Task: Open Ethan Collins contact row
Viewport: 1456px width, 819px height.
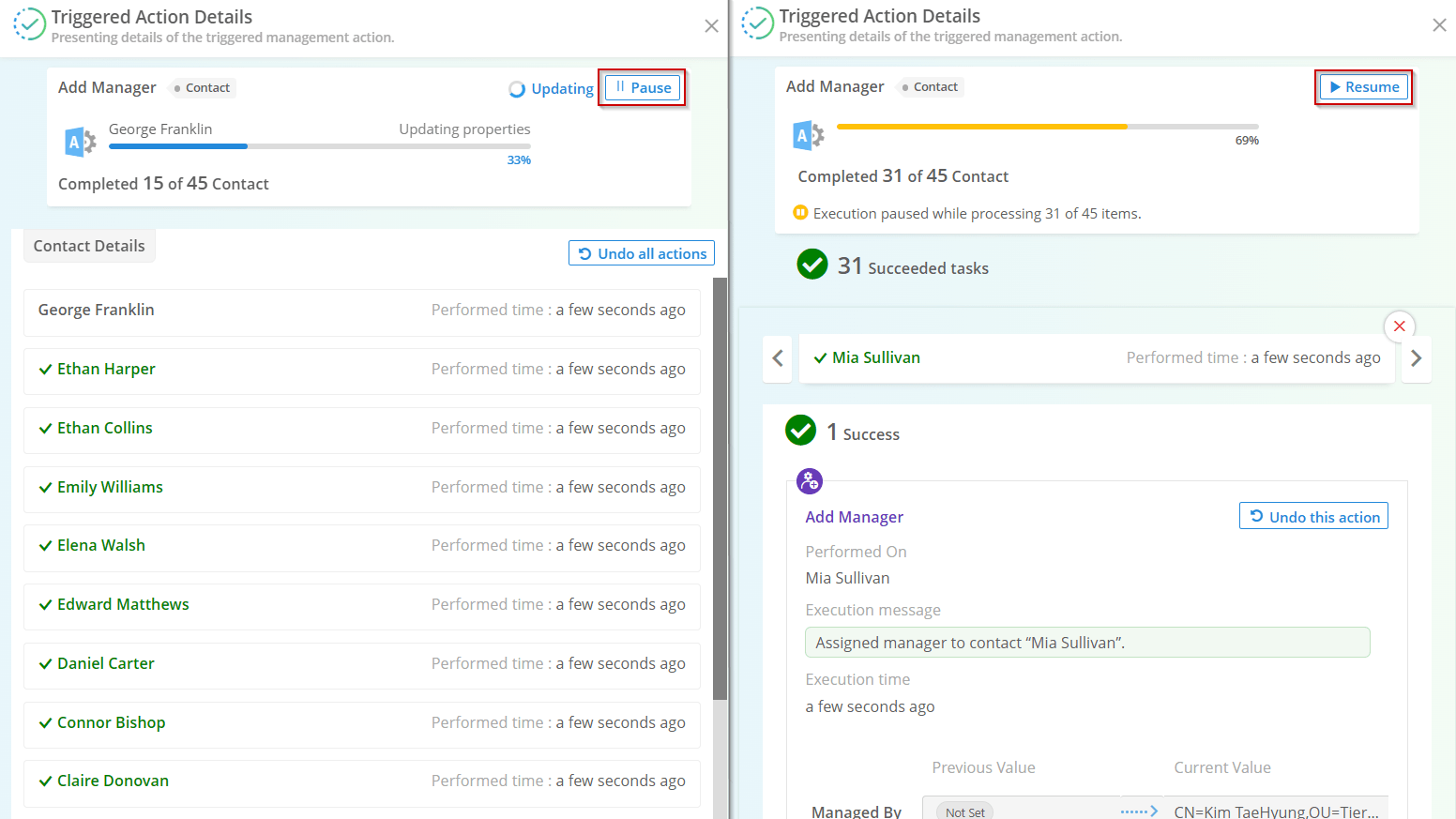Action: [362, 429]
